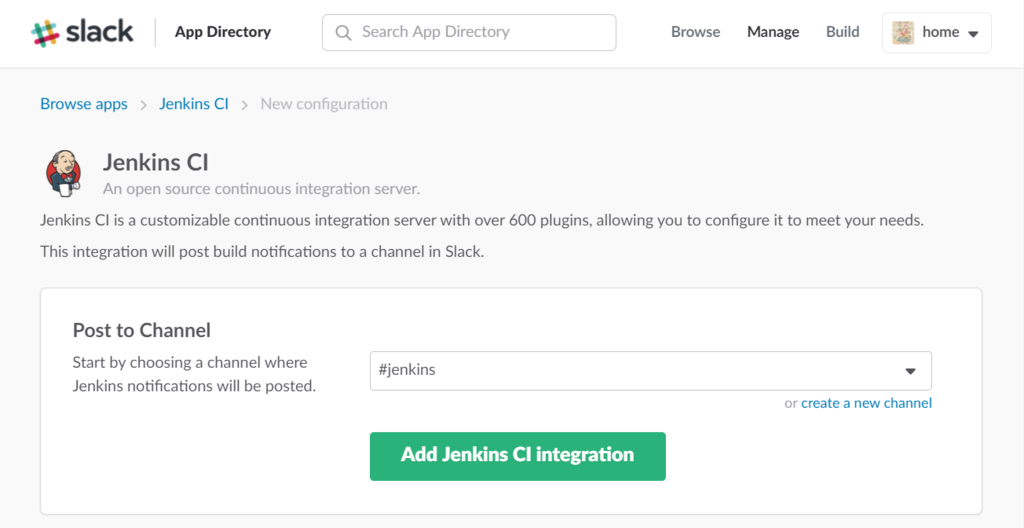Open the Build menu item

point(842,32)
